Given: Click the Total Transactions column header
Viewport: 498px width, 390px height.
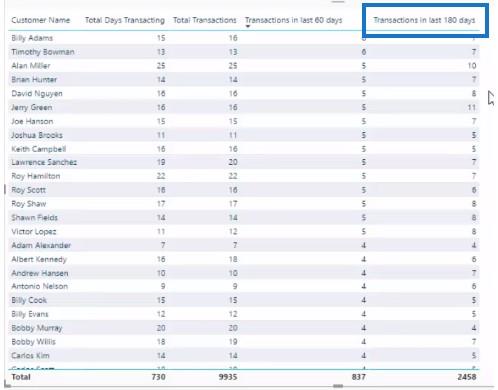Looking at the screenshot, I should (204, 20).
